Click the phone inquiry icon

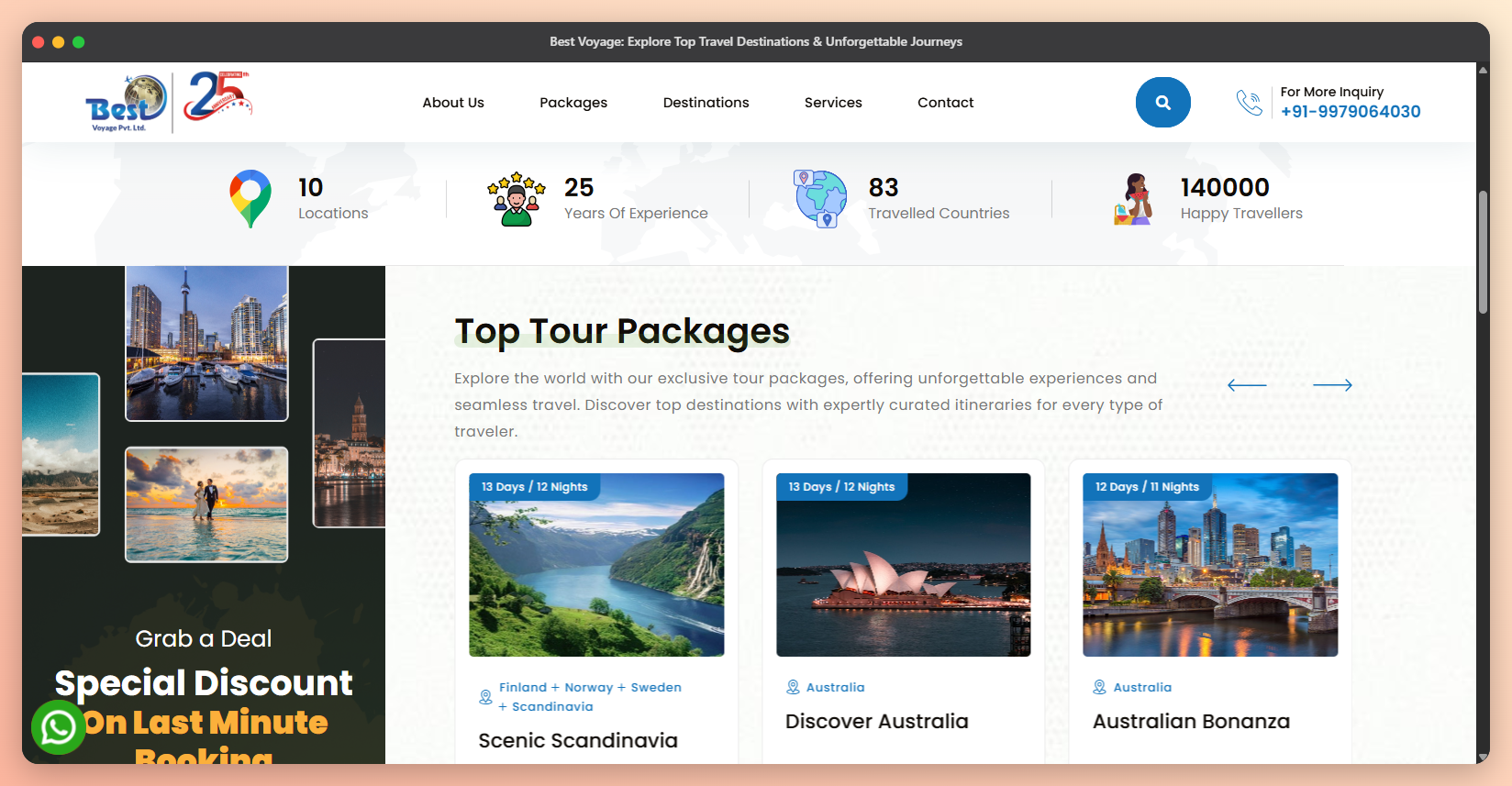coord(1249,103)
